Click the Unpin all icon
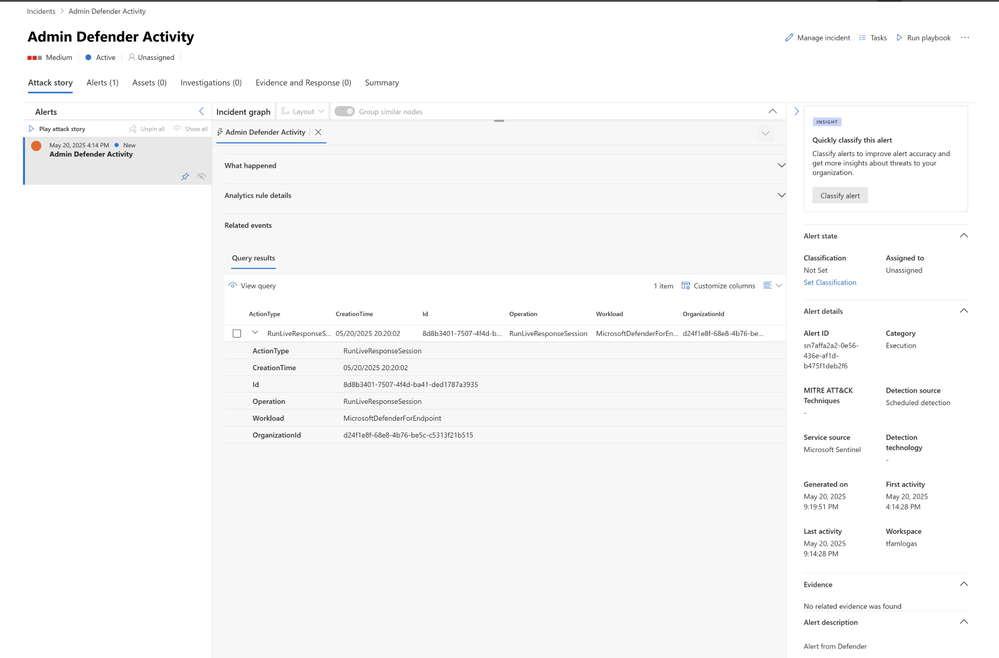The width and height of the screenshot is (999, 658). pyautogui.click(x=133, y=129)
